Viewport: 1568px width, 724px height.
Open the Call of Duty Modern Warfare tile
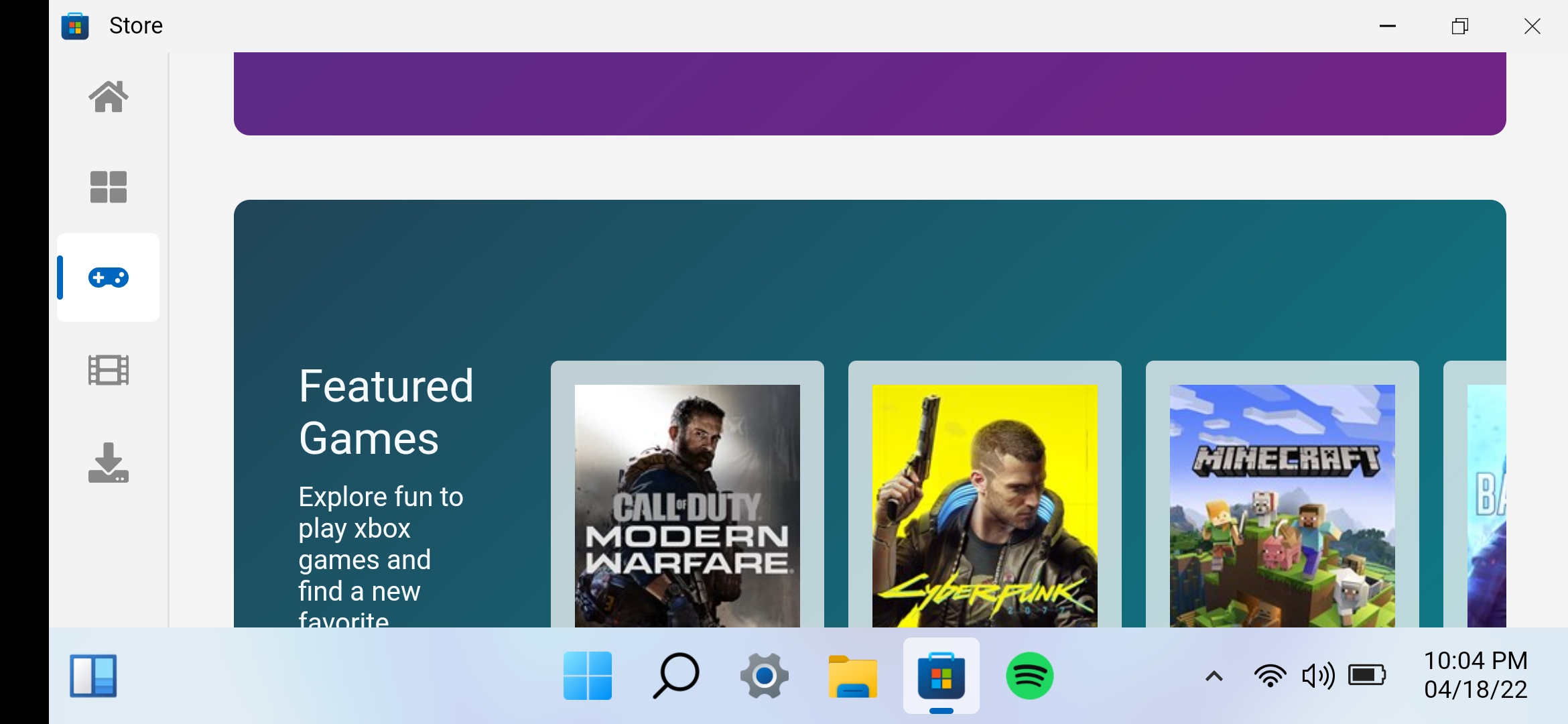pyautogui.click(x=688, y=494)
